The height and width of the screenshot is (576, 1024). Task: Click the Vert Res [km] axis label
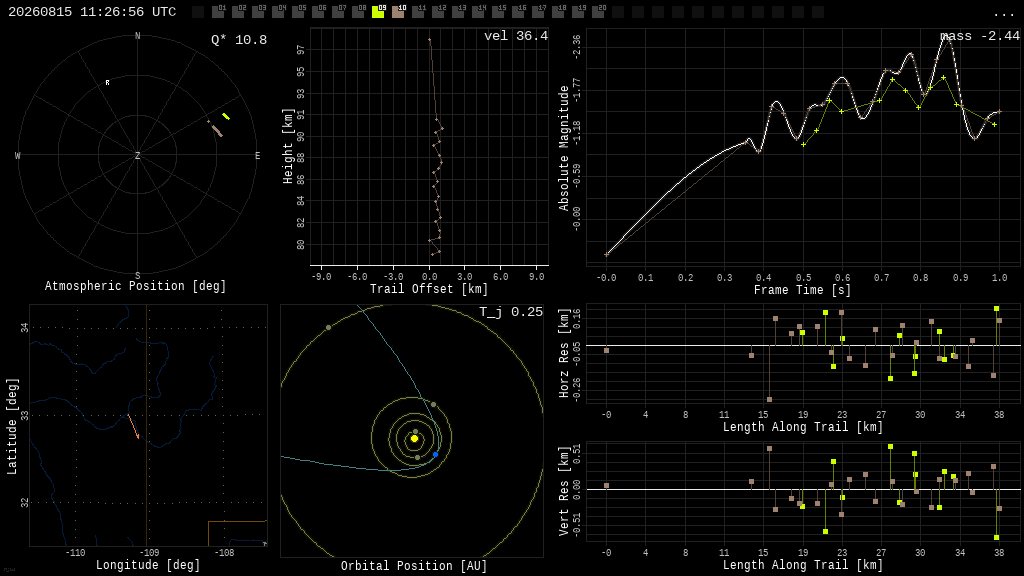pyautogui.click(x=564, y=491)
